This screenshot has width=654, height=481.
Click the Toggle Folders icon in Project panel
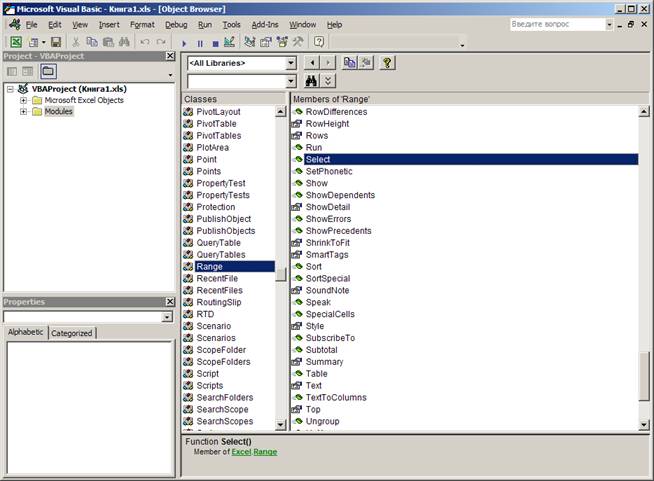(x=48, y=72)
